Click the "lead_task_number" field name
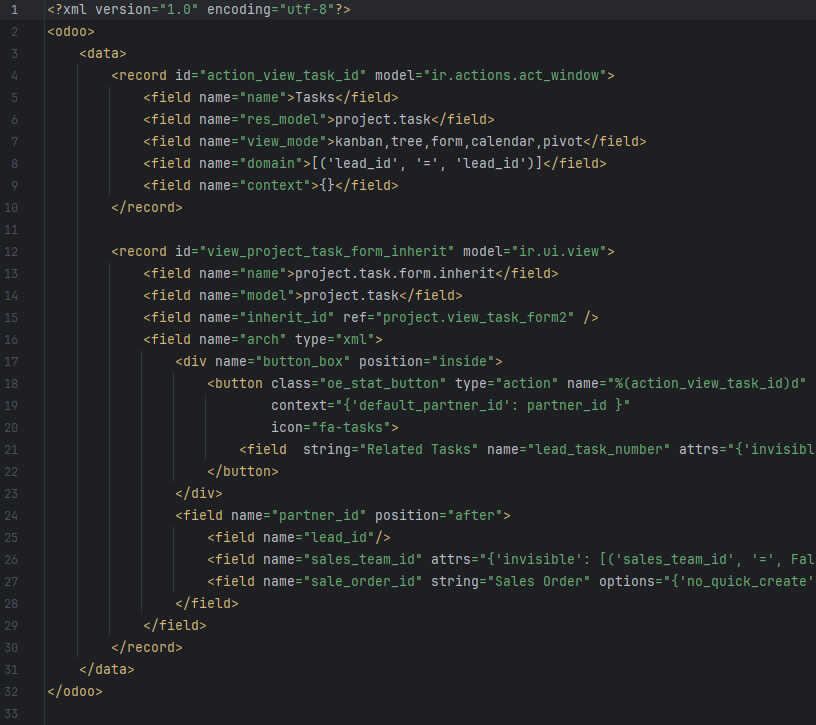Screen dimensions: 816x725 point(599,450)
